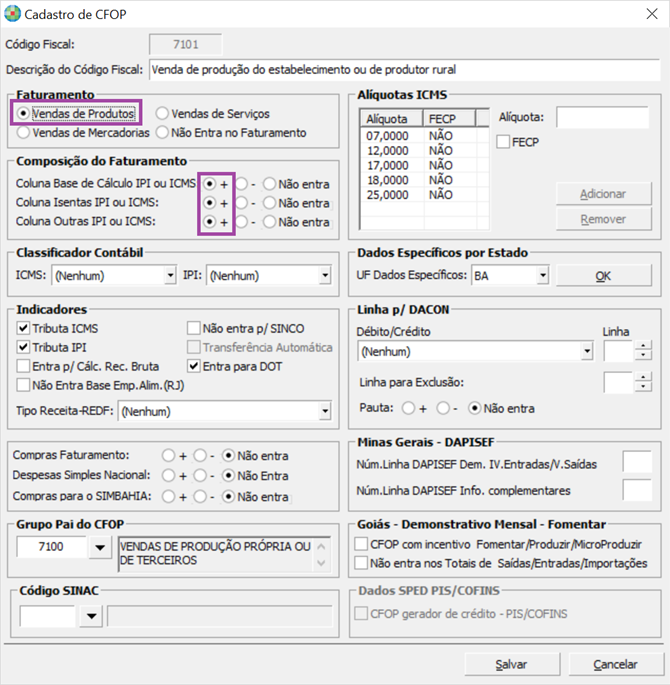Click the Cancelar button
The height and width of the screenshot is (685, 670).
[615, 664]
